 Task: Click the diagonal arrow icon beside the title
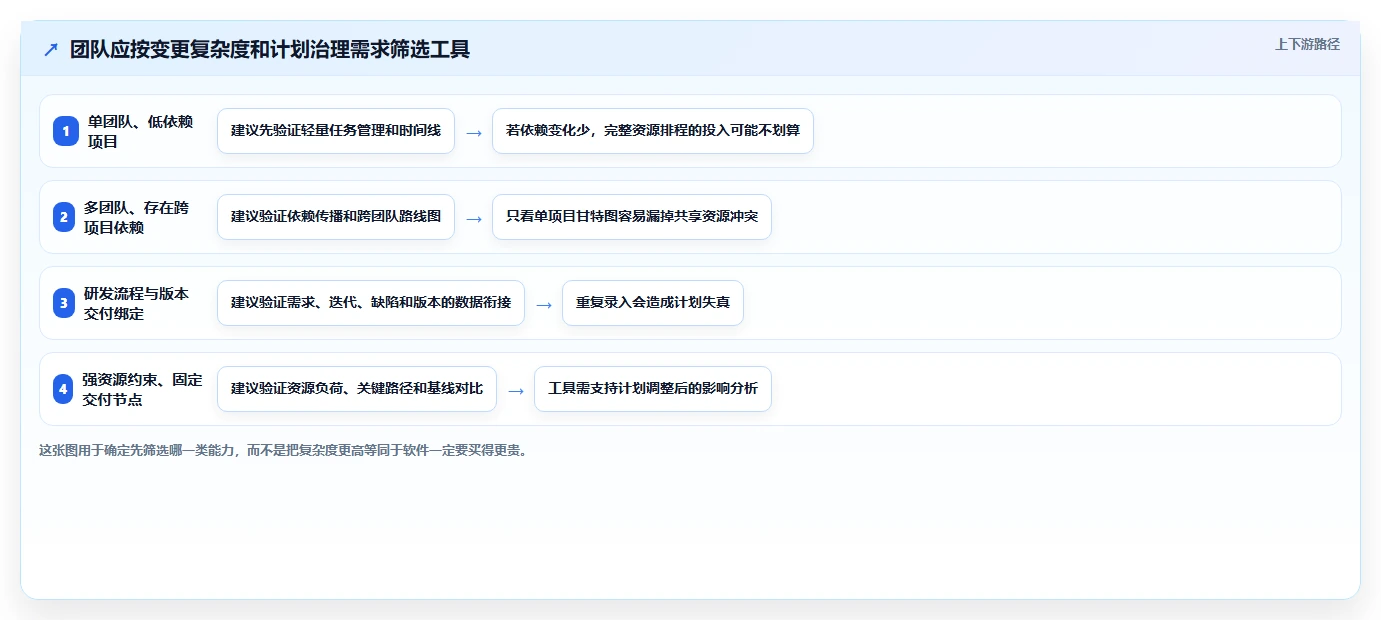click(51, 49)
